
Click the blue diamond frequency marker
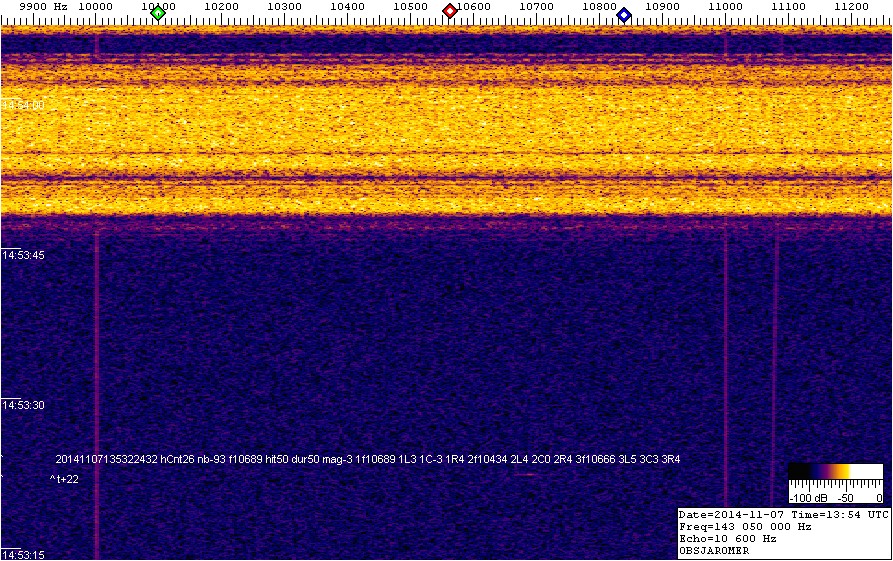point(624,14)
